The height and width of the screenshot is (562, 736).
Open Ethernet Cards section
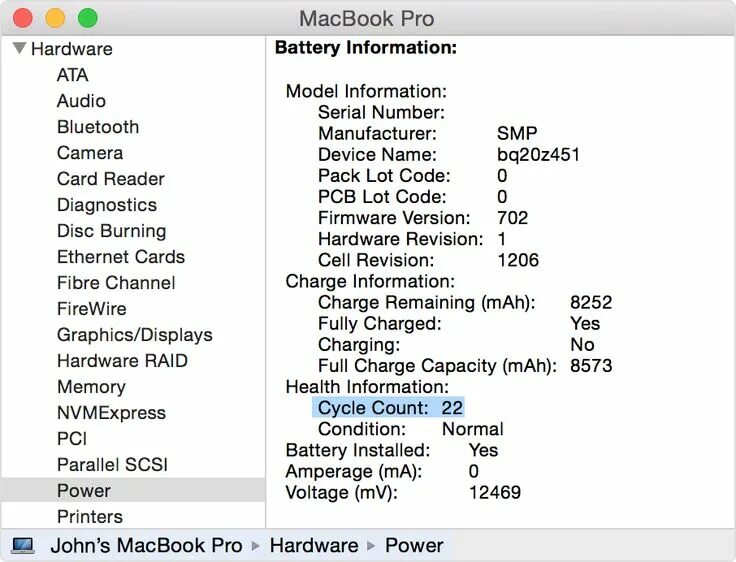pos(121,257)
